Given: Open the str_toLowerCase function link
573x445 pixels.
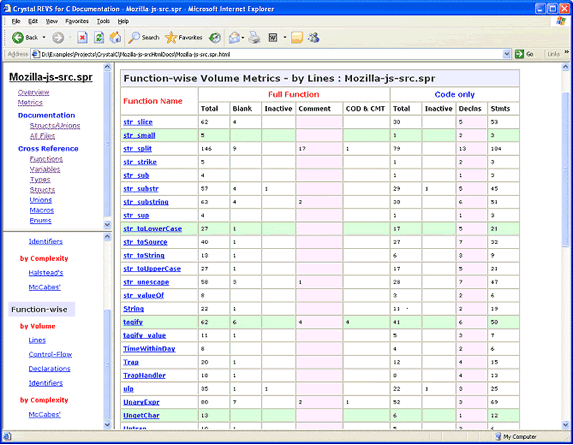Looking at the screenshot, I should (x=152, y=229).
